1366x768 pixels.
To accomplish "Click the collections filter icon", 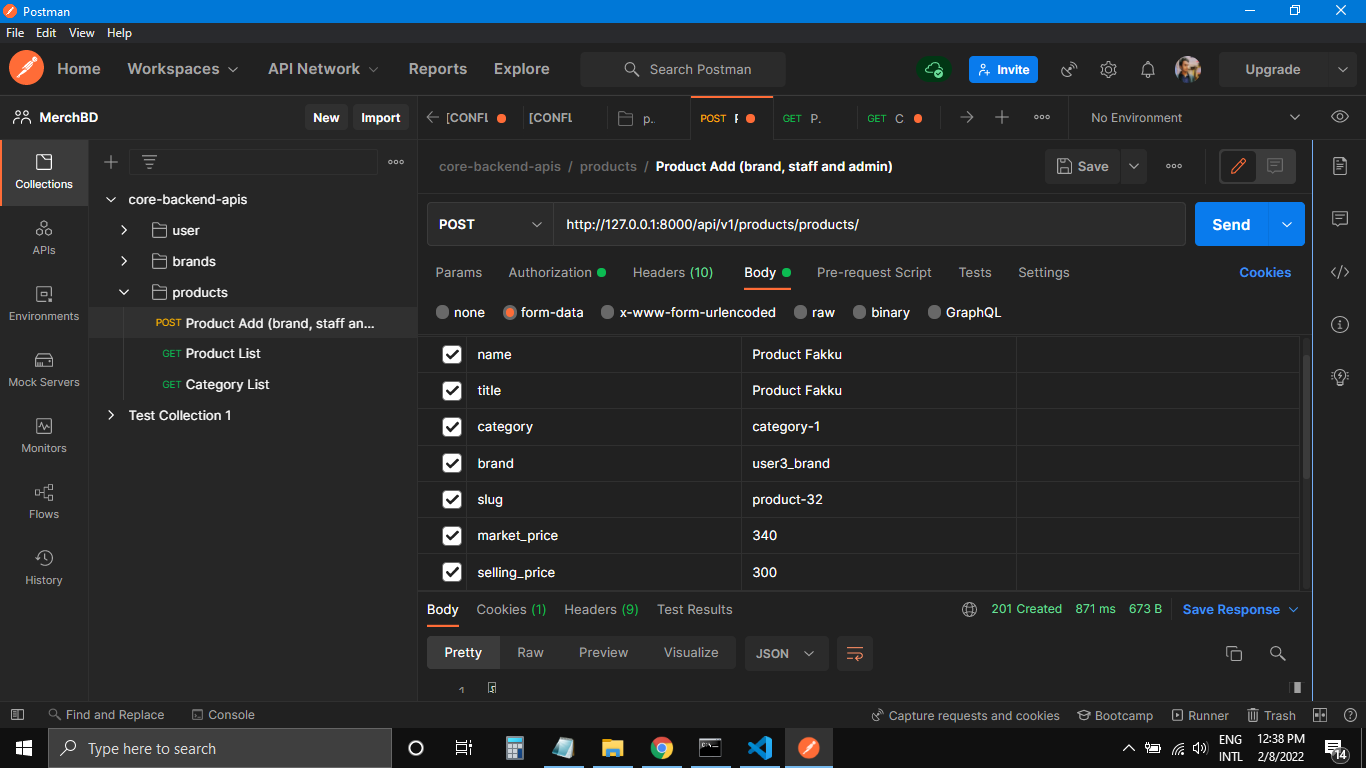I will point(149,162).
